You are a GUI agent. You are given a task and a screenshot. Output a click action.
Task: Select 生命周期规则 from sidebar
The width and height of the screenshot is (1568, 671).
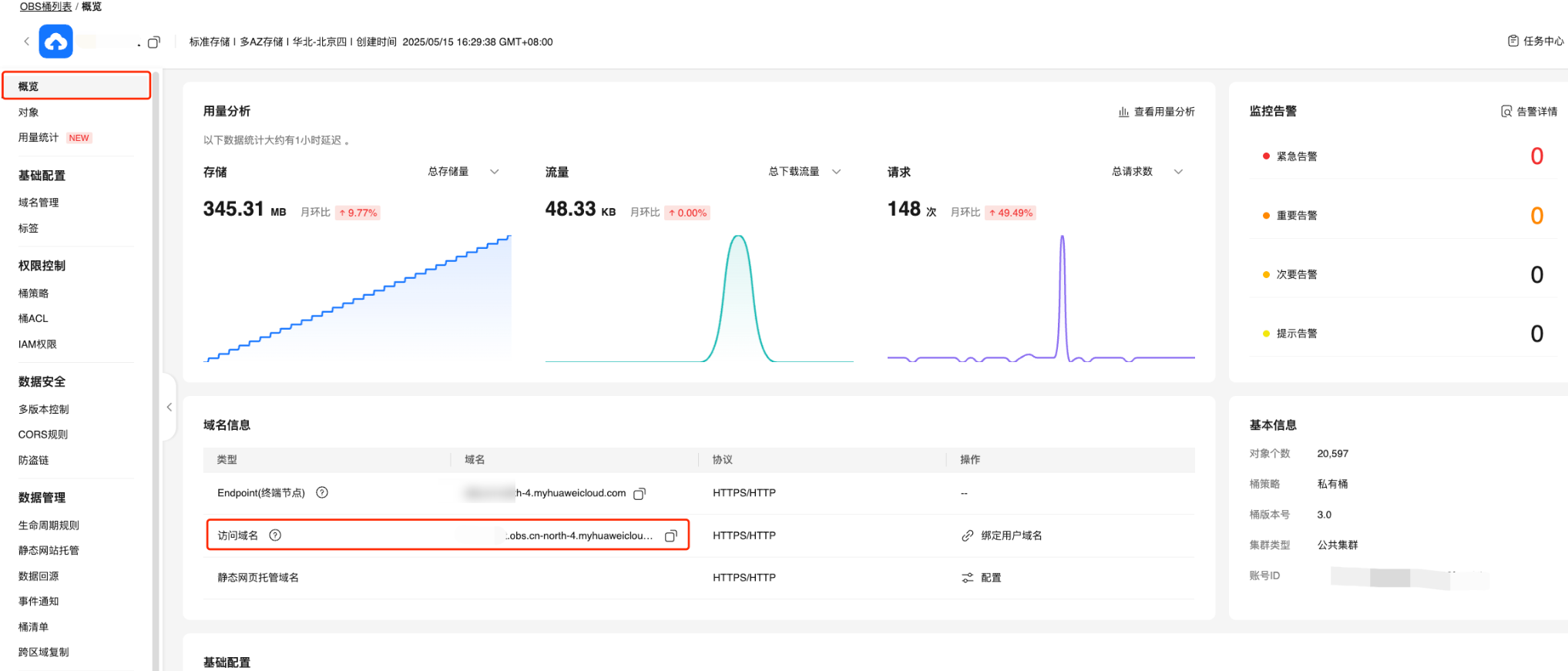click(x=49, y=525)
